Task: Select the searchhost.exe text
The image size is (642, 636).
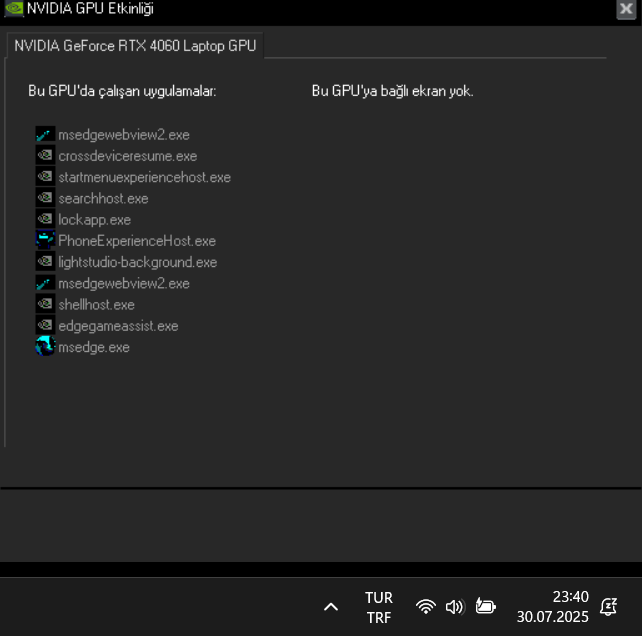Action: click(x=103, y=199)
